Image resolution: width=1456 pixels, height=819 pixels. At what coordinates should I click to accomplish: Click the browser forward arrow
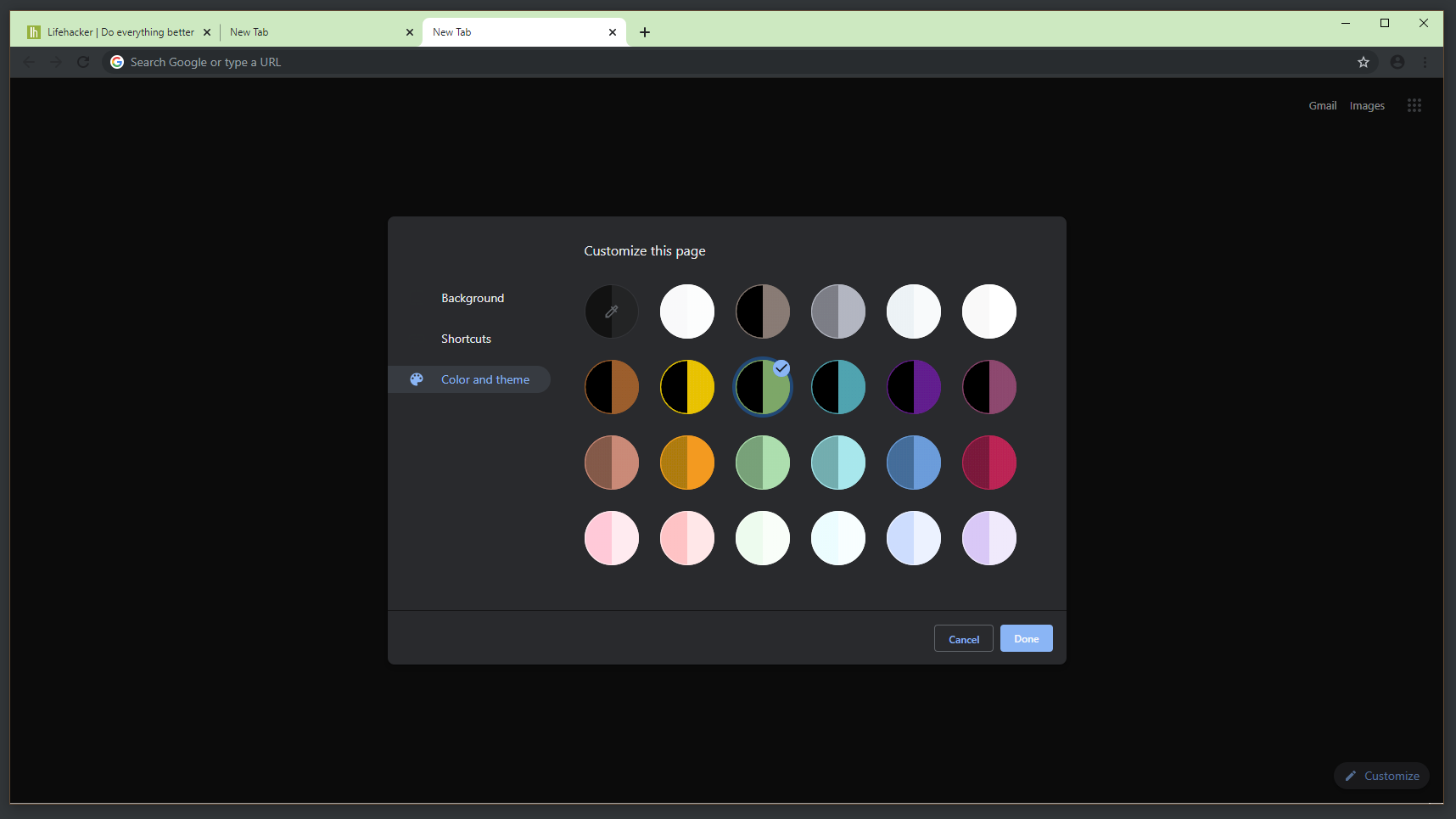tap(56, 62)
